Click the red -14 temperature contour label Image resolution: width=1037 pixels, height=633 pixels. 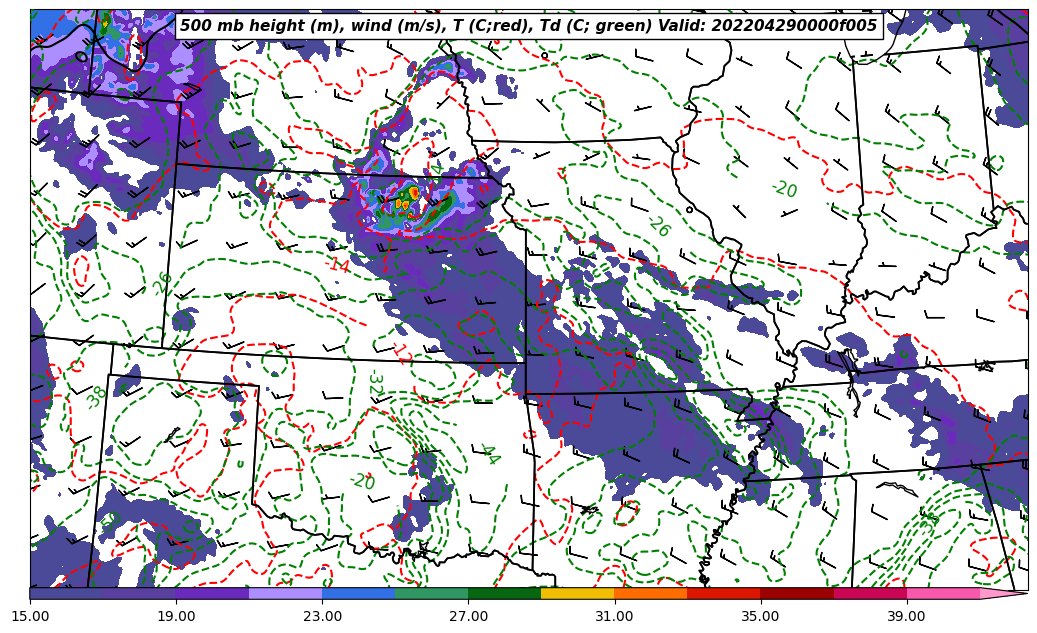coord(338,266)
